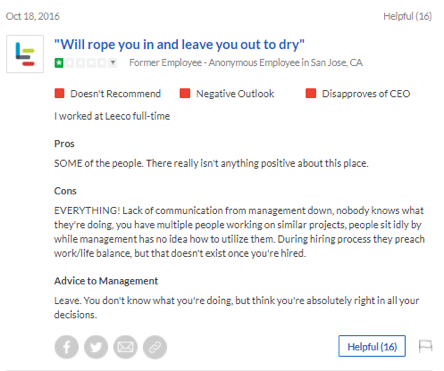This screenshot has height=371, width=444.
Task: Click the Cons section heading
Action: [x=65, y=191]
